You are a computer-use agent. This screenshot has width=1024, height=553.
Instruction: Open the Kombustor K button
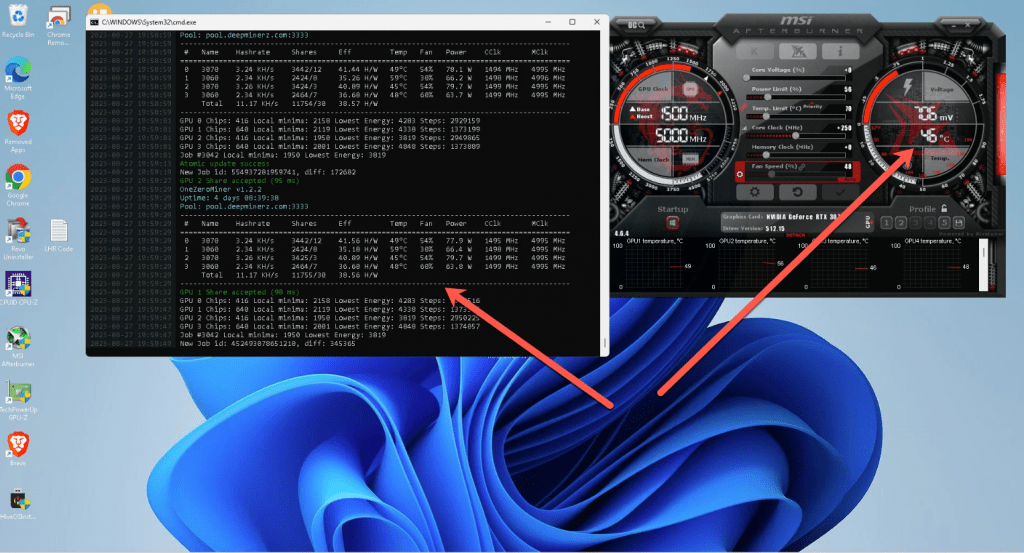[756, 50]
